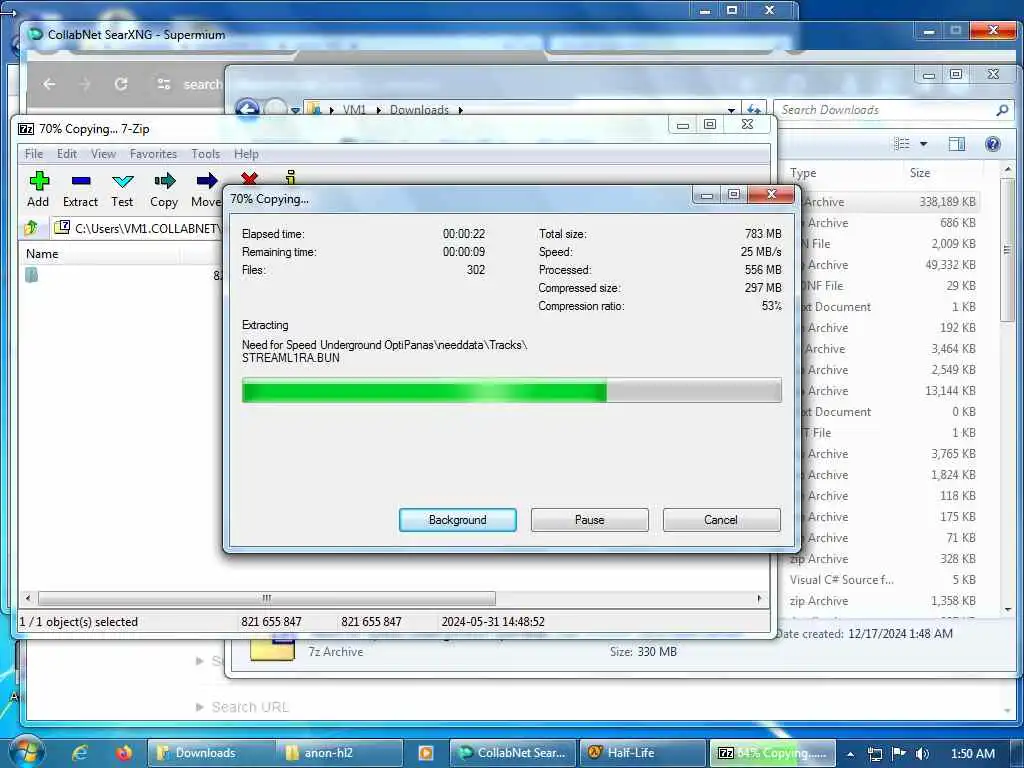Open the Edit menu in 7-Zip
This screenshot has height=768, width=1024.
point(67,154)
